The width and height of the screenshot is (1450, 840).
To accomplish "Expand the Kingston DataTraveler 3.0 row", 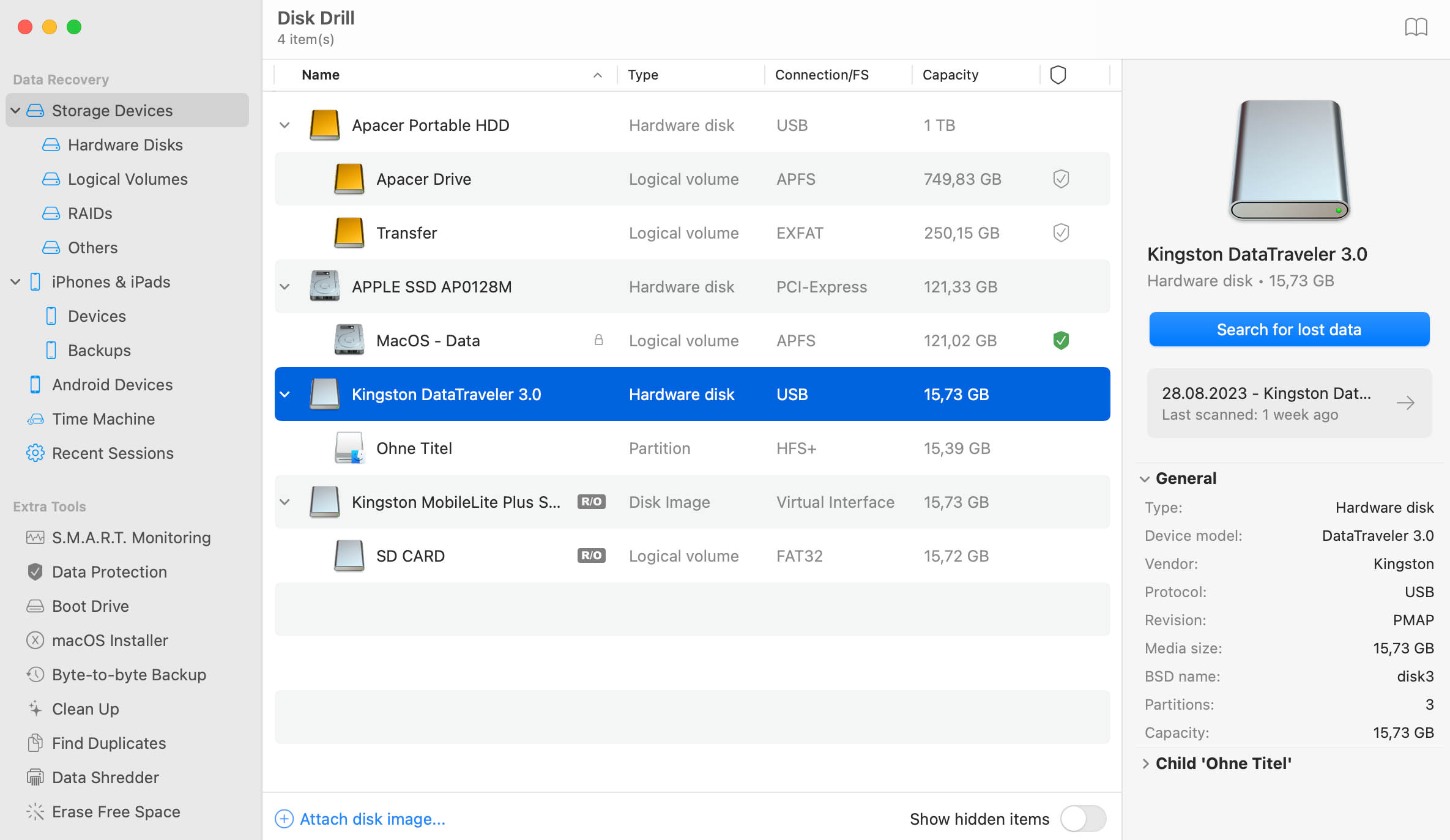I will coord(283,394).
